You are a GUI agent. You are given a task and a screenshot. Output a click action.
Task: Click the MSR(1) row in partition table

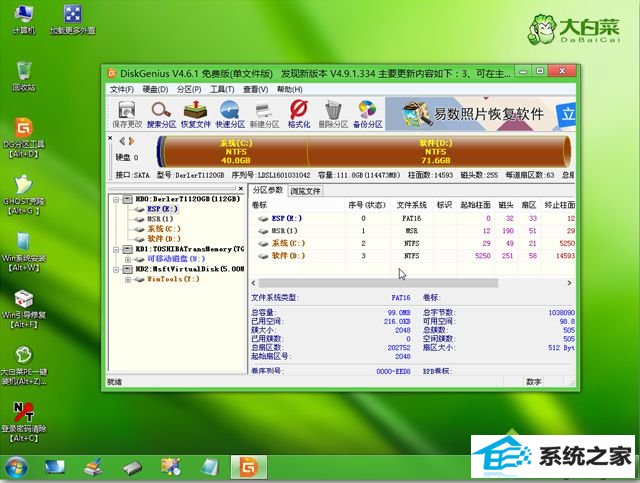point(412,231)
